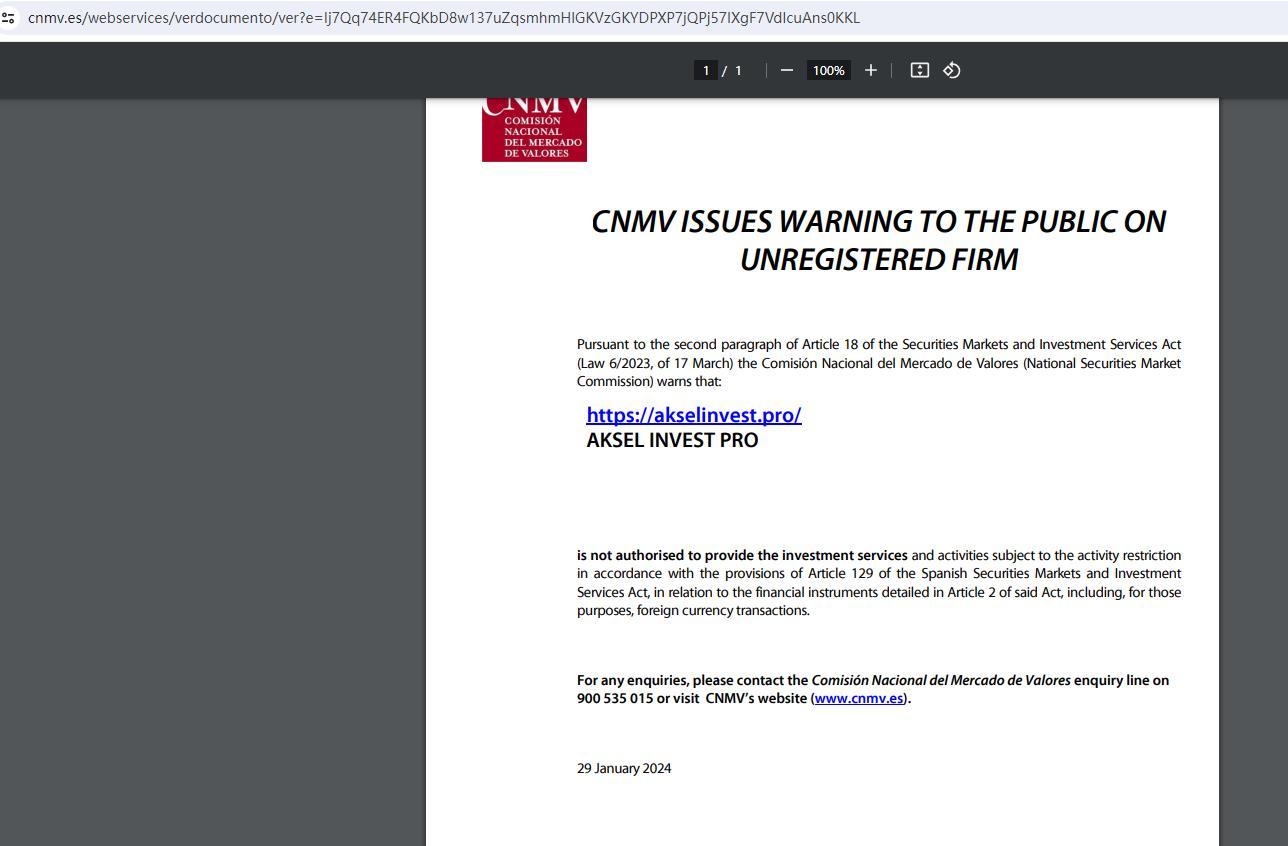The width and height of the screenshot is (1288, 846).
Task: Click the cnmv.es URL in address bar
Action: 443,18
